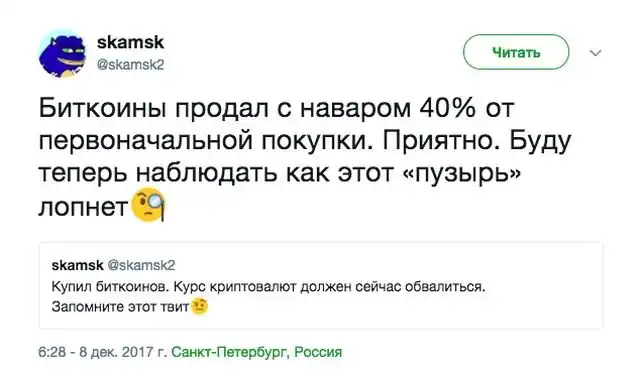The width and height of the screenshot is (640, 371).
Task: Open the Санкт-Петербург, Россия location link
Action: [x=256, y=352]
